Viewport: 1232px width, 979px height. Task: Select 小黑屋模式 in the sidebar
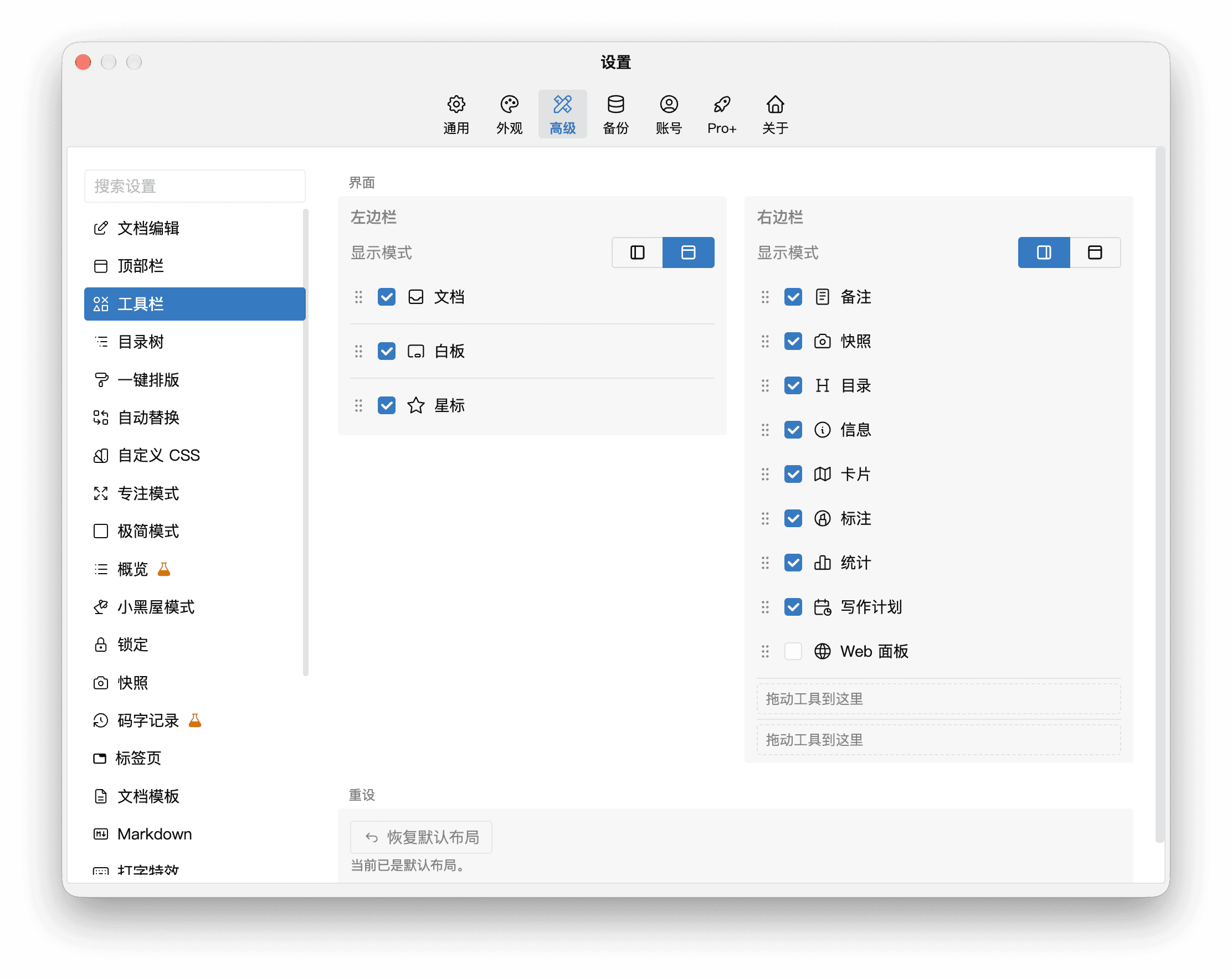(x=195, y=606)
